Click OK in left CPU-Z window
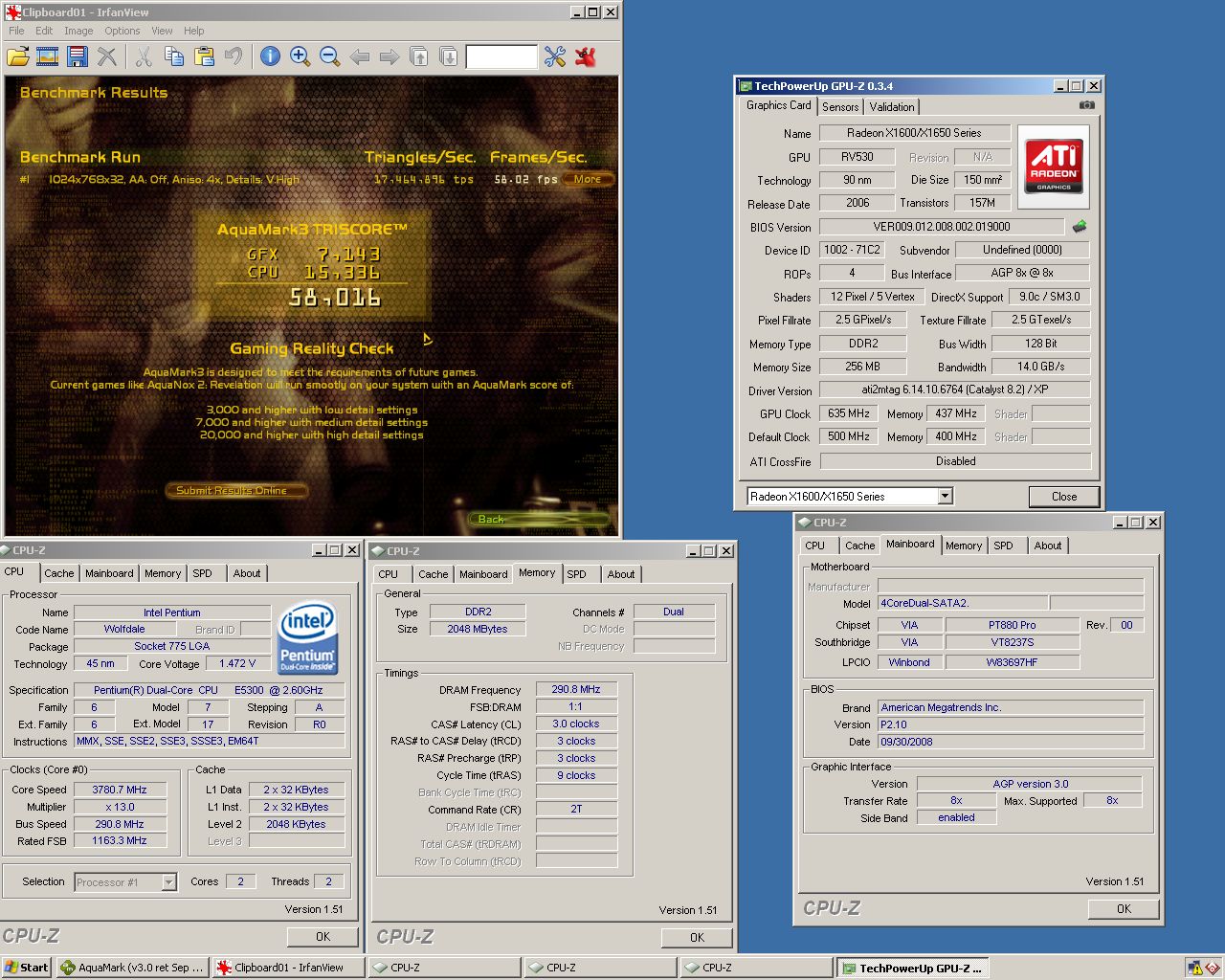This screenshot has width=1225, height=980. point(323,937)
